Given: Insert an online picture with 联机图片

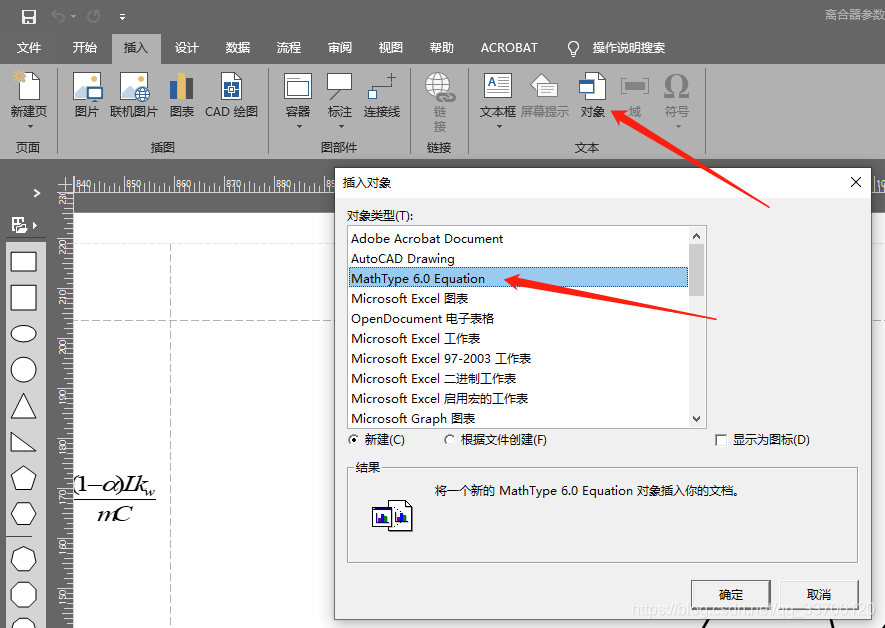Looking at the screenshot, I should coord(134,95).
